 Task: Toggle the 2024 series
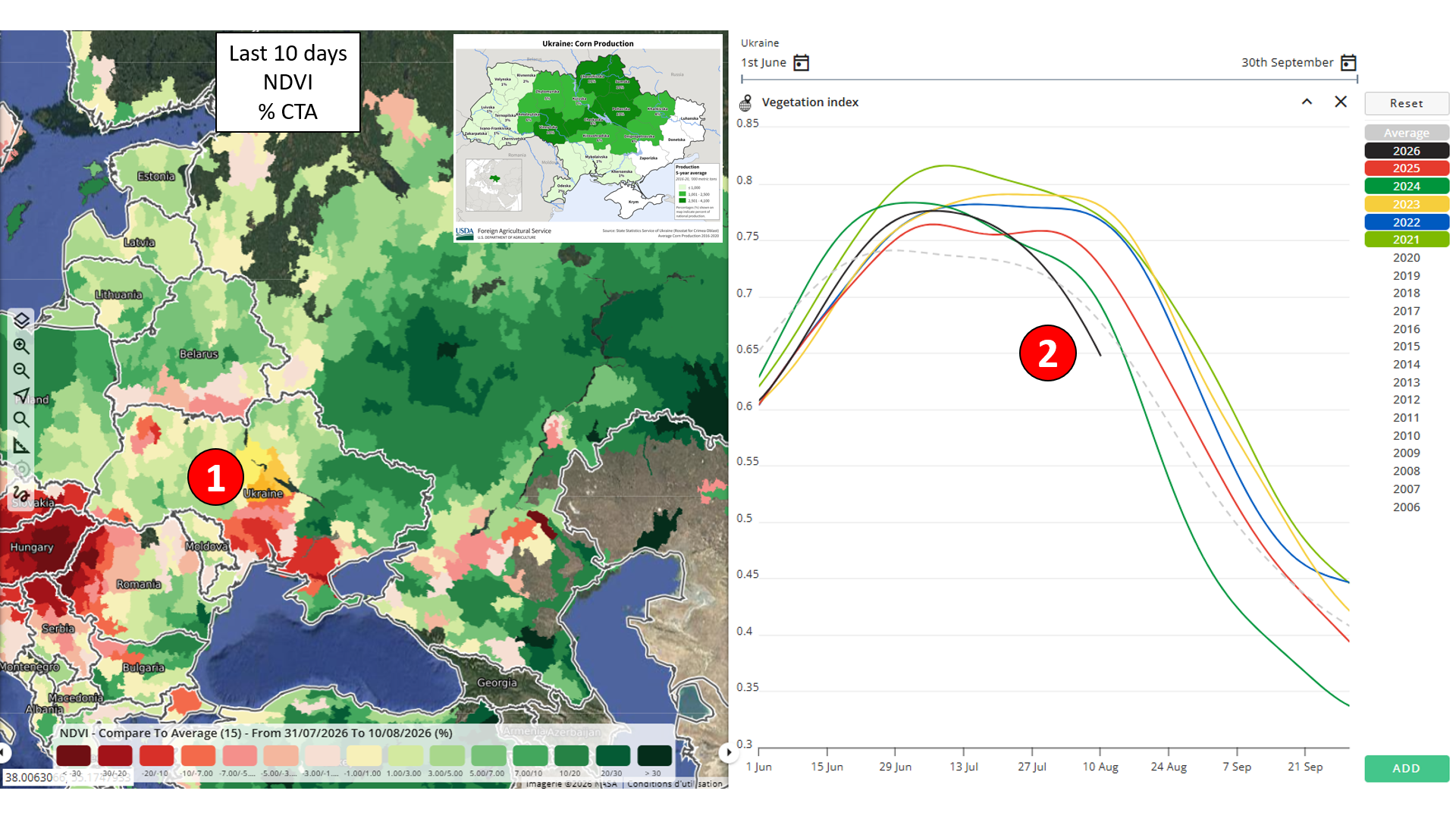(1407, 187)
